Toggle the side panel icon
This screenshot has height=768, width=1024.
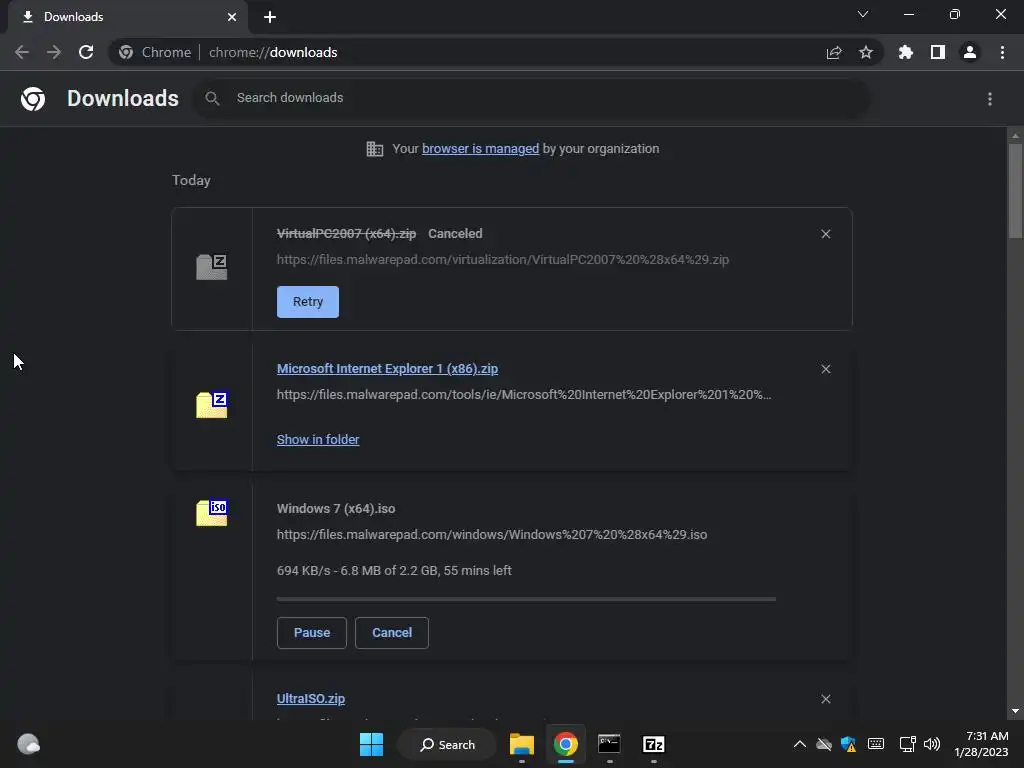938,52
